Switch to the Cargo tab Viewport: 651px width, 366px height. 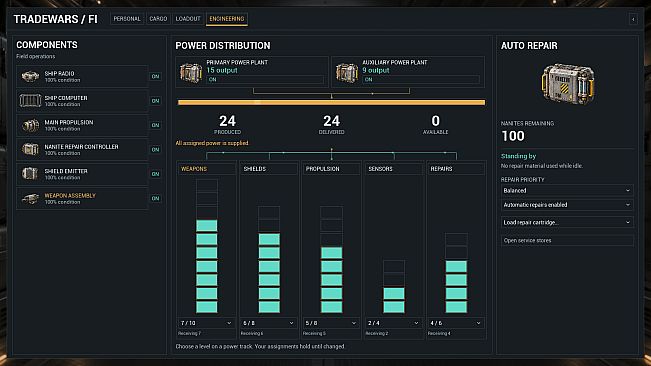[x=158, y=19]
